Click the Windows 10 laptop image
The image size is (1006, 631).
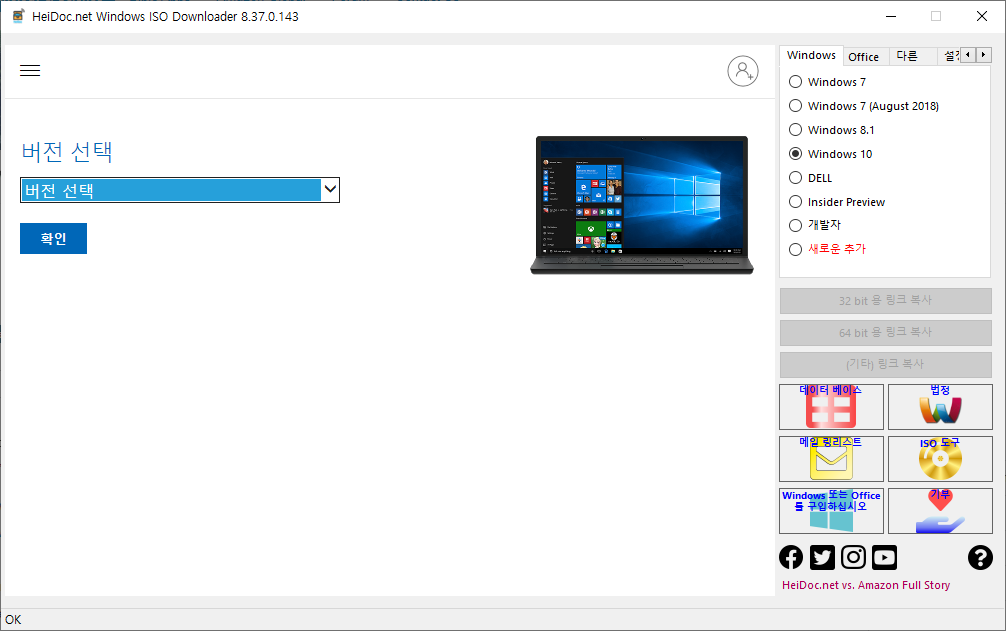click(x=642, y=205)
